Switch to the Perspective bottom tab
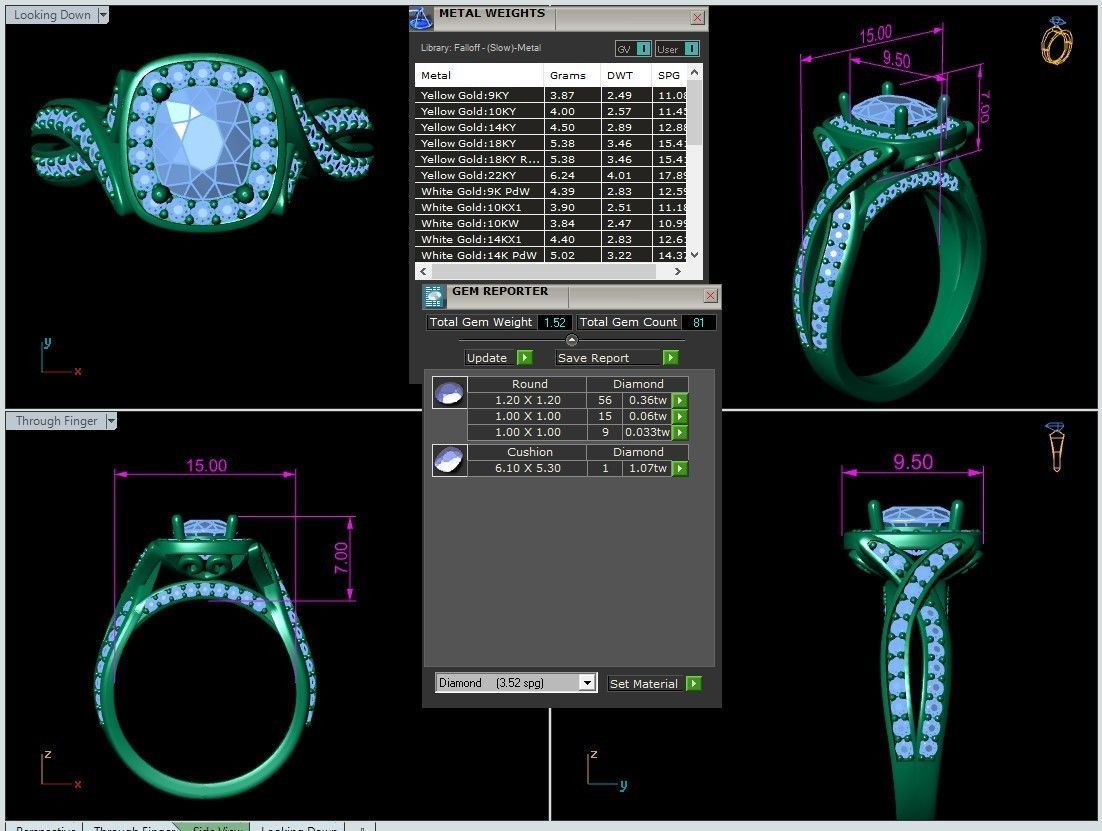Screen dimensions: 1102x831 pos(45,827)
